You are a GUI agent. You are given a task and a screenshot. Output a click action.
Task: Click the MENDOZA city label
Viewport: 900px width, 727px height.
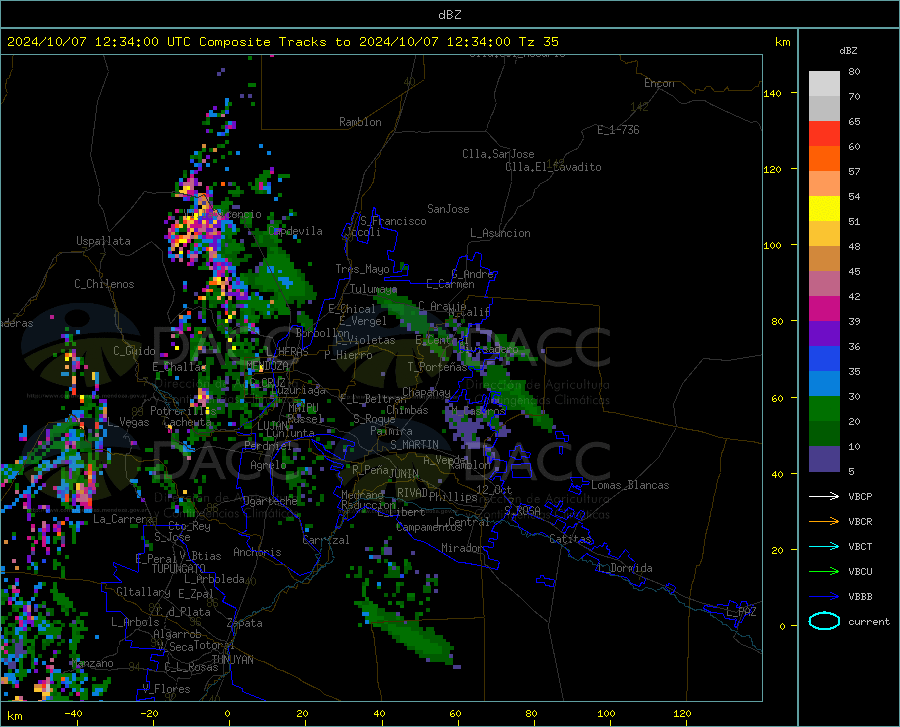[267, 366]
